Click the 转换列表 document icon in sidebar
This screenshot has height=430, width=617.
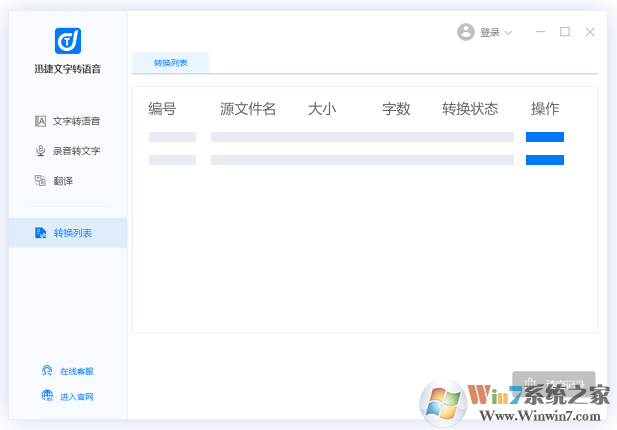[40, 233]
